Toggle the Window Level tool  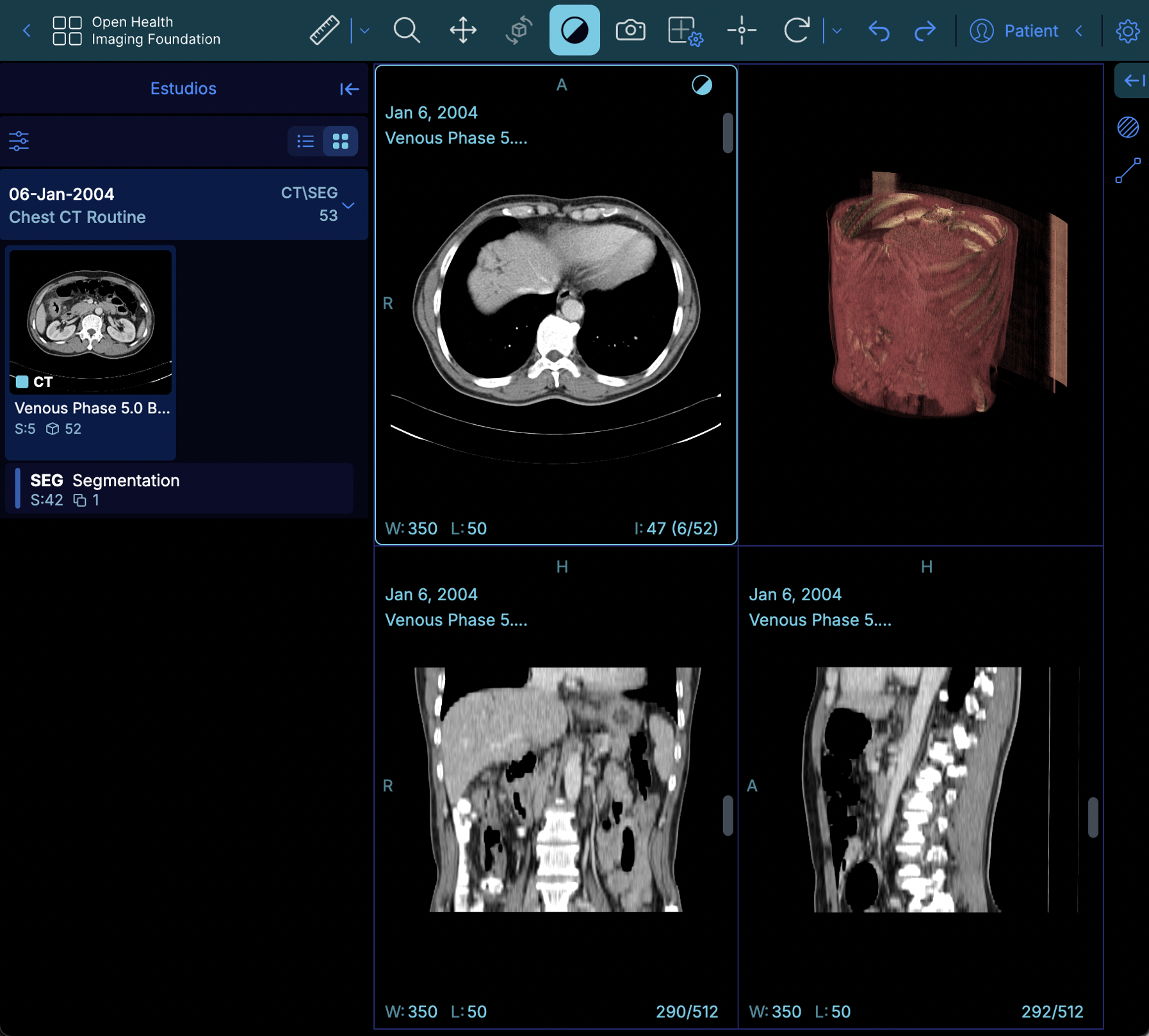pyautogui.click(x=574, y=30)
